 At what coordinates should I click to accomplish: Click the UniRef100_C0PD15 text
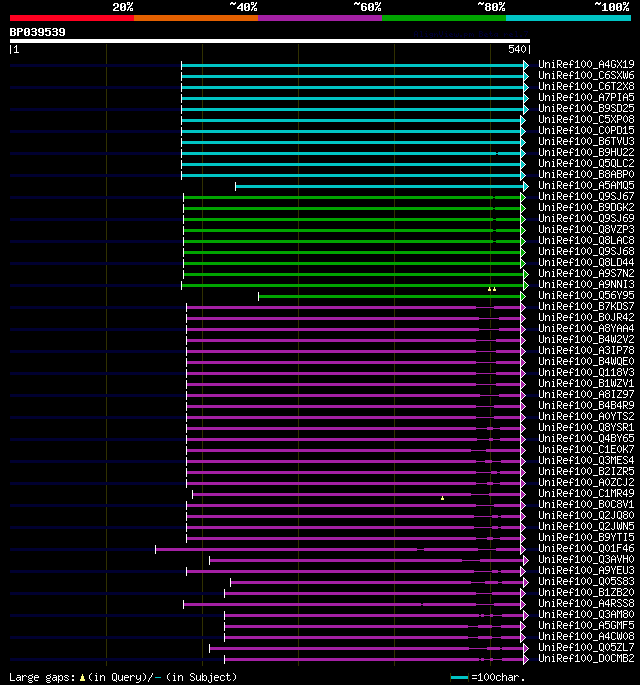tap(586, 130)
